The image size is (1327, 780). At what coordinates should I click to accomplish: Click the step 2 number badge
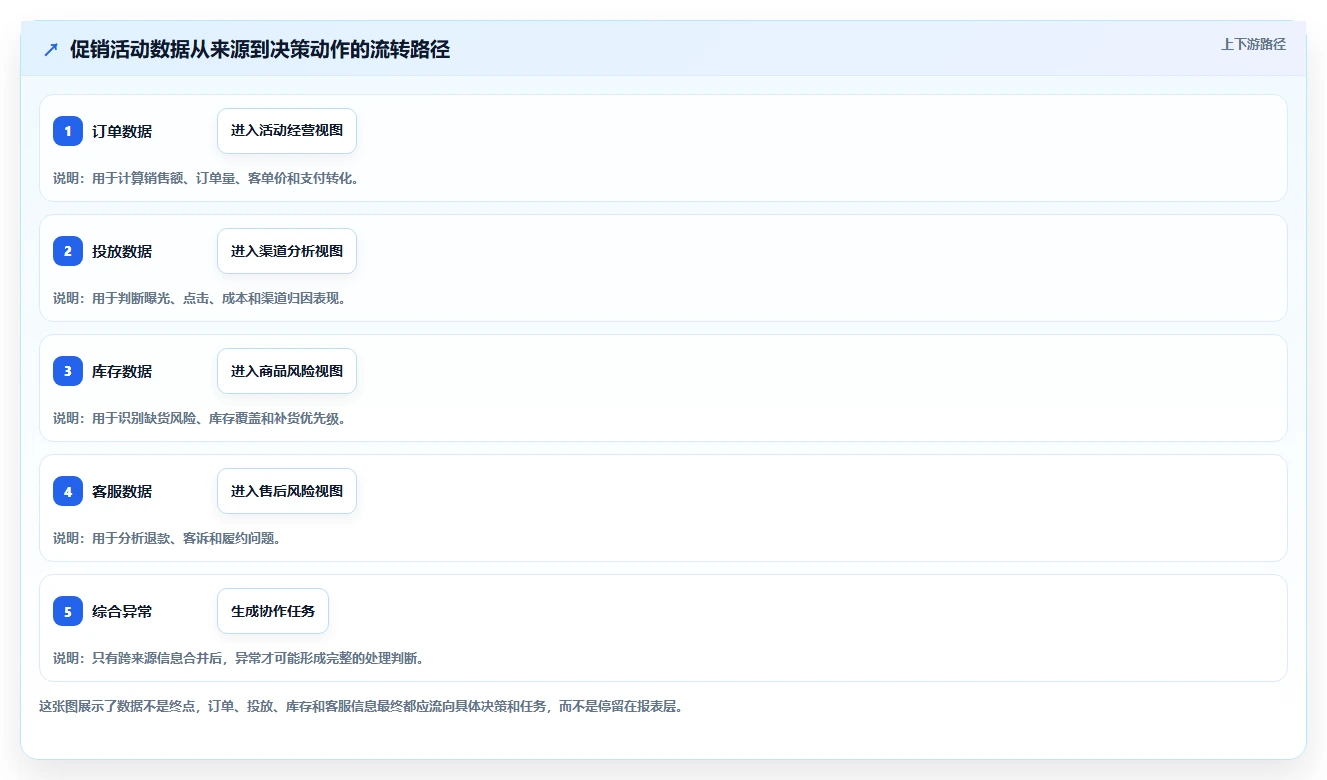coord(68,251)
